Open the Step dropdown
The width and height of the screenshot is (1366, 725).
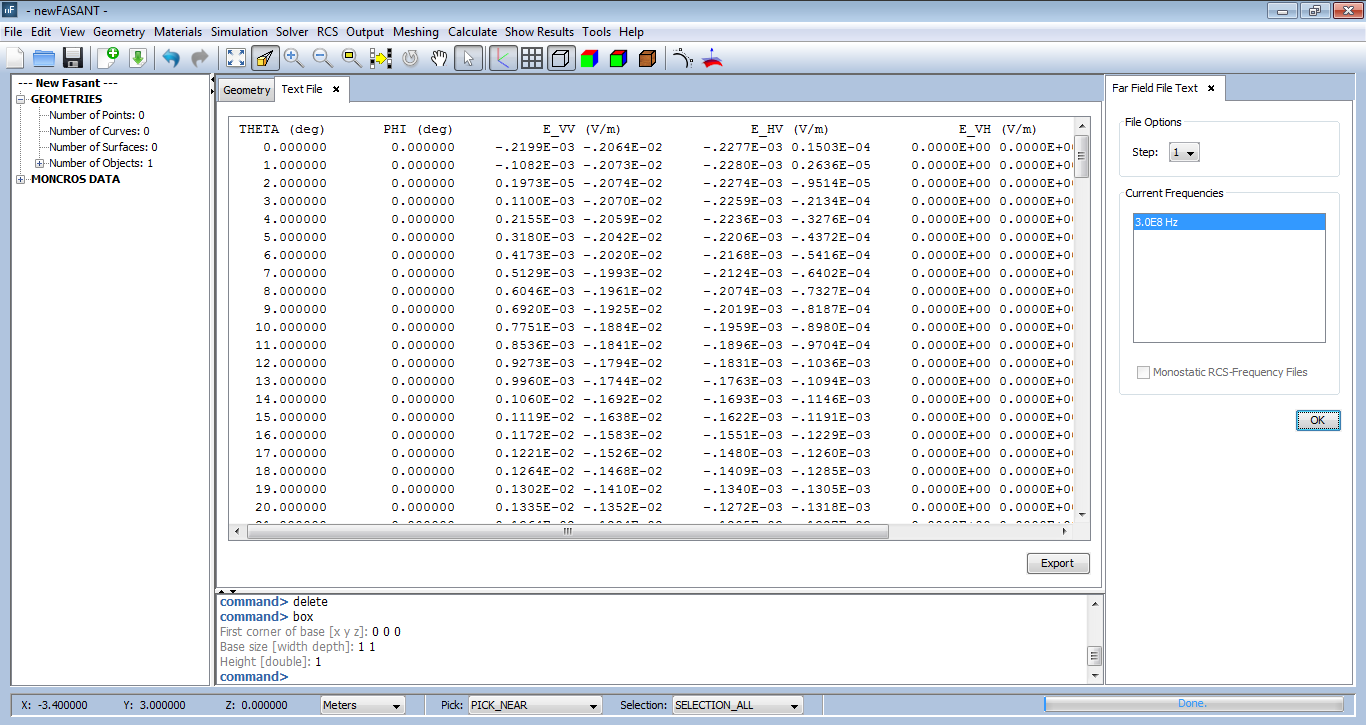1184,153
